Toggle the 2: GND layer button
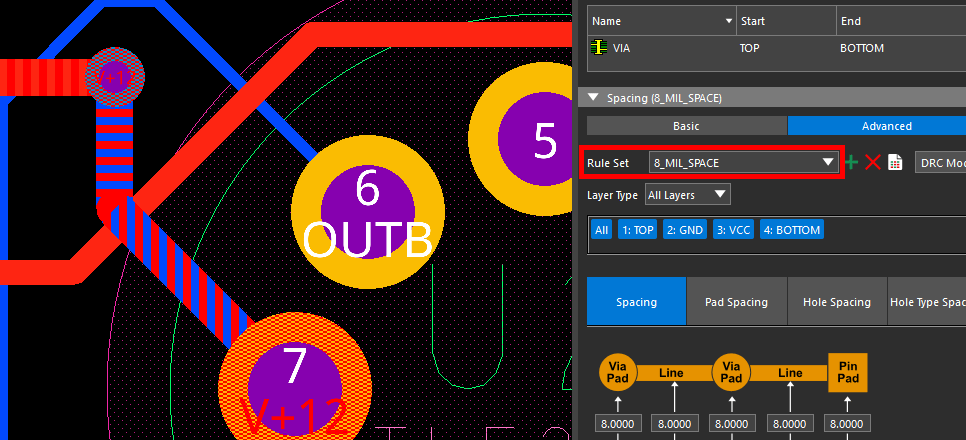 (x=685, y=230)
